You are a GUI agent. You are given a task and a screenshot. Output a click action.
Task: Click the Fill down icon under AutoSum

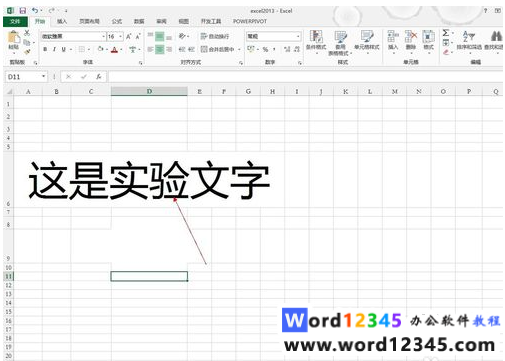point(446,42)
